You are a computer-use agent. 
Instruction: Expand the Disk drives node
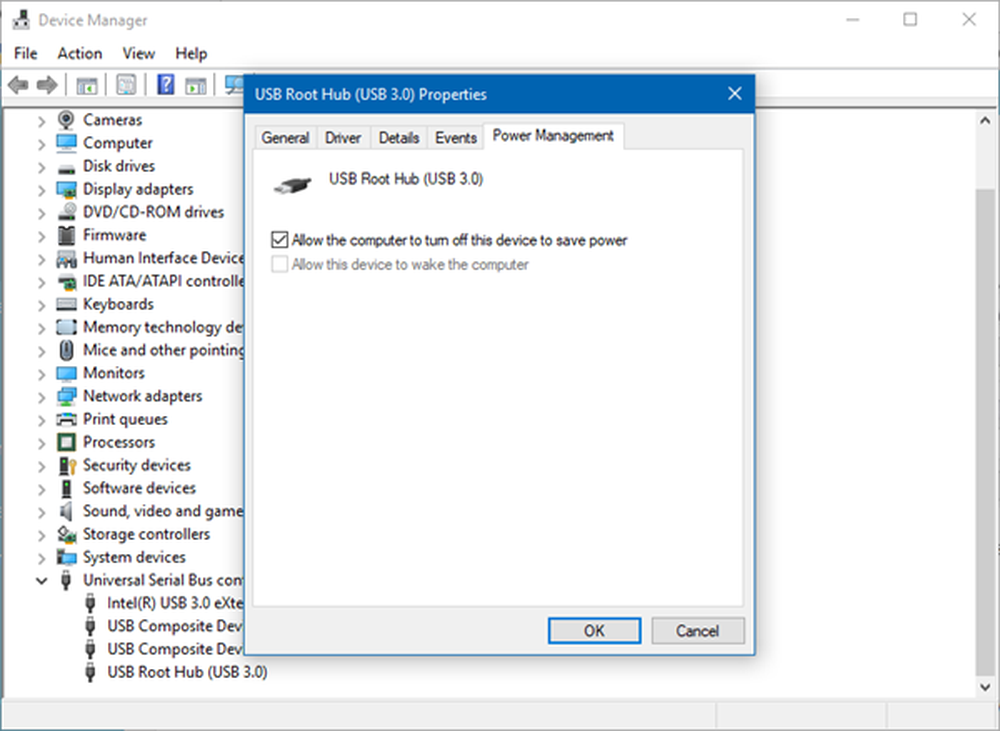tap(41, 166)
